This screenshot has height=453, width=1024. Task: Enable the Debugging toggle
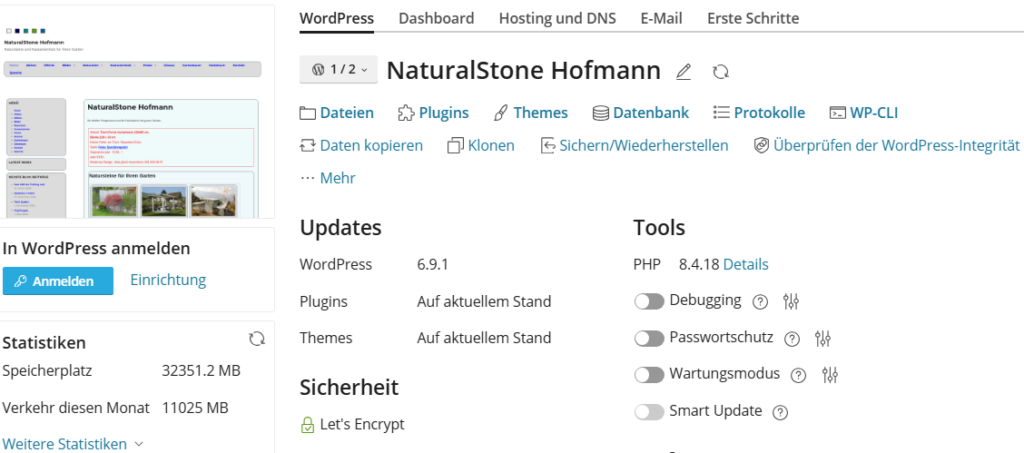(x=649, y=301)
